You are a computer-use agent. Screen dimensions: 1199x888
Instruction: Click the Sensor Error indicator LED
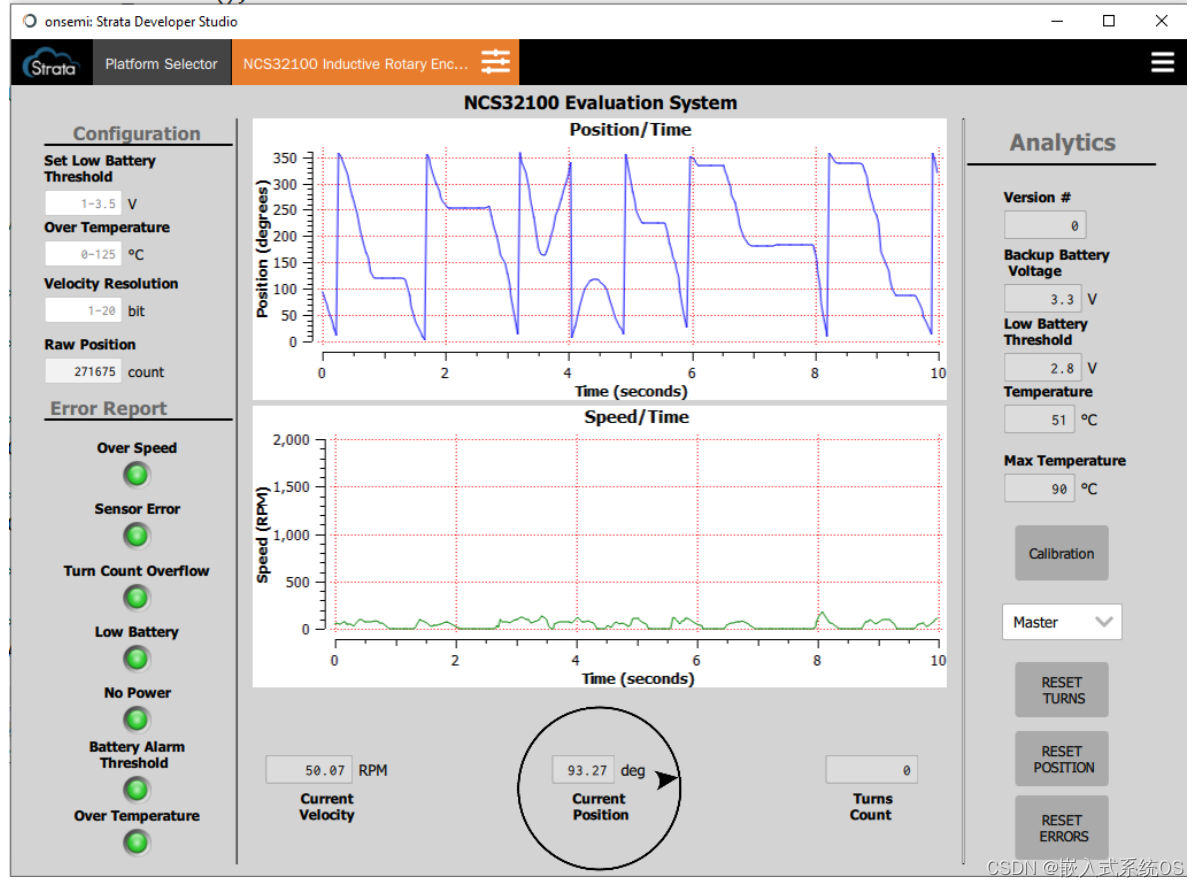136,536
